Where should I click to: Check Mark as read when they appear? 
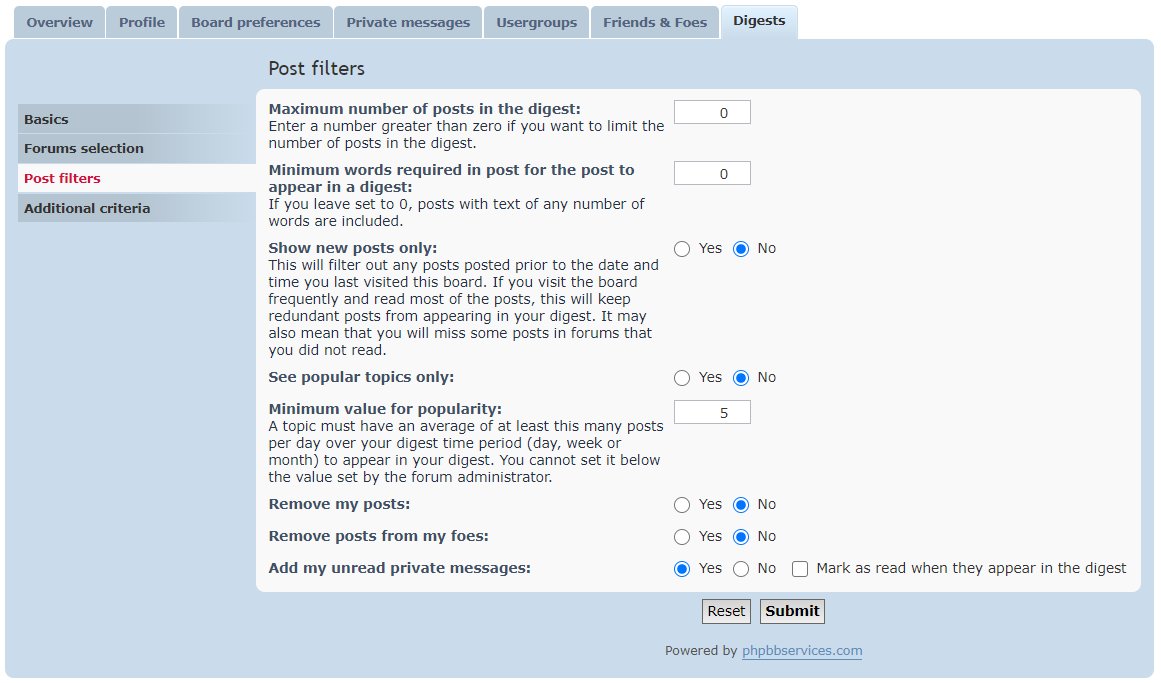click(x=800, y=569)
